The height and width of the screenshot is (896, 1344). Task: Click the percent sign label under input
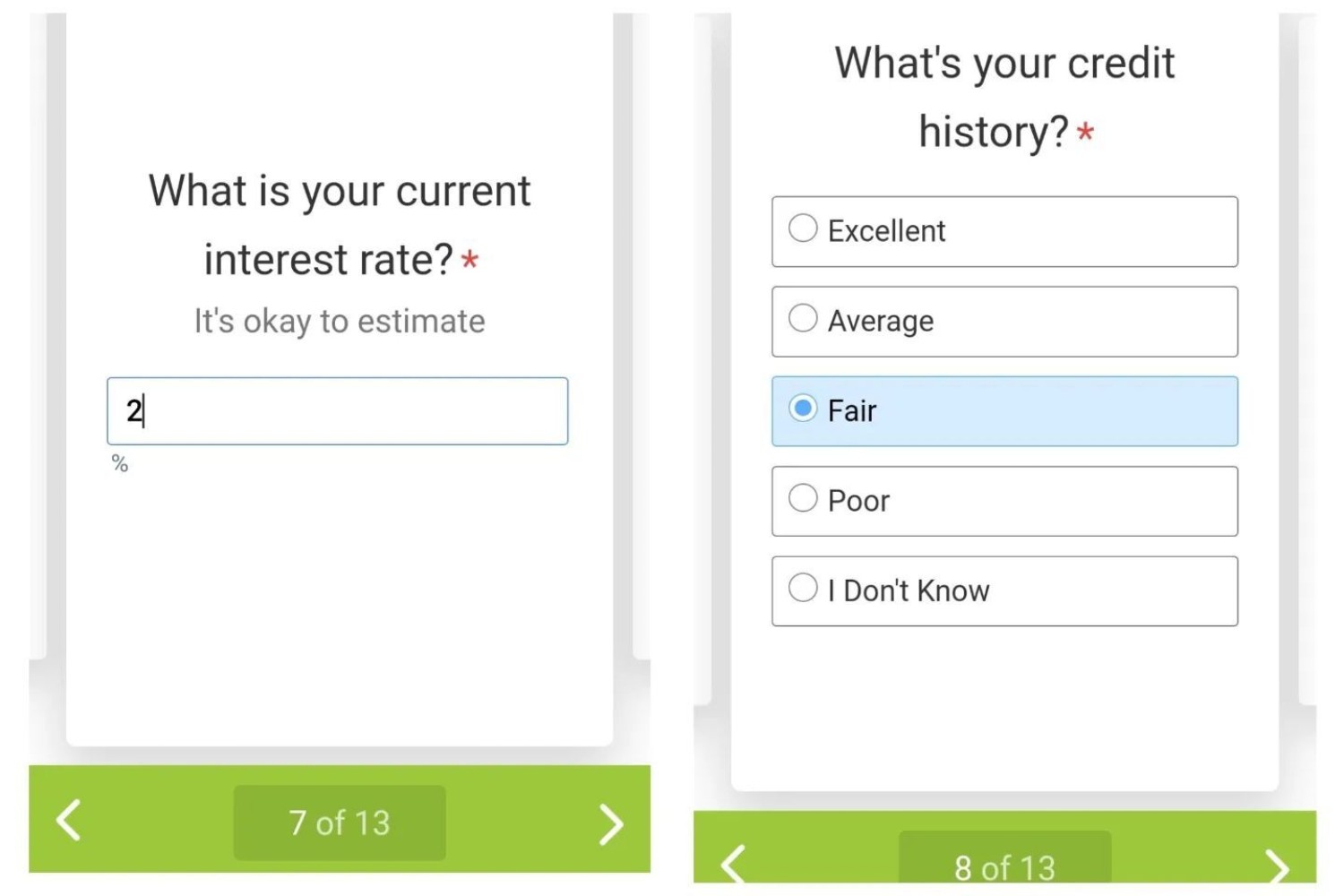coord(120,464)
